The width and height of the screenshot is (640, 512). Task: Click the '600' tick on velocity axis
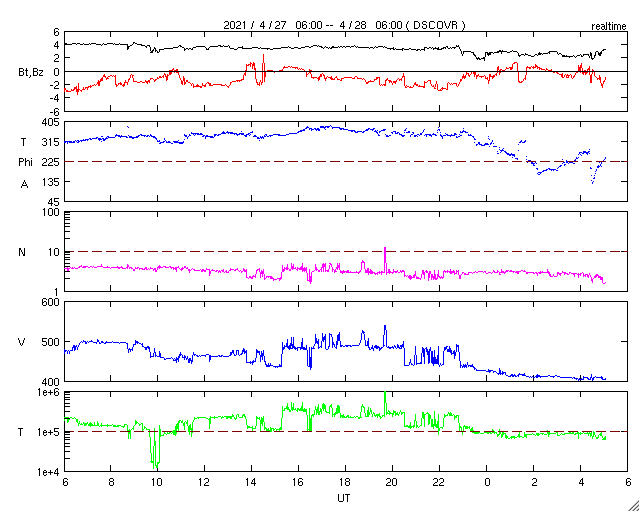pyautogui.click(x=51, y=303)
